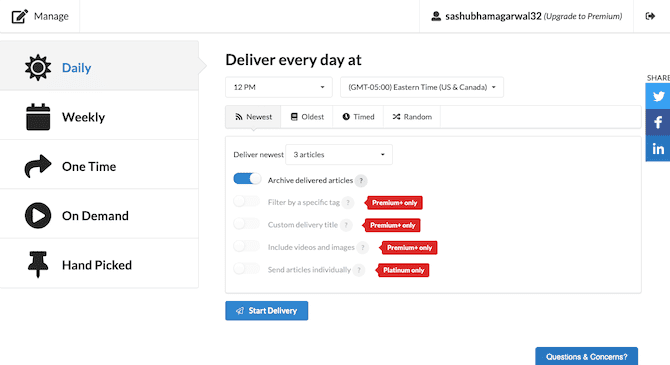Screen dimensions: 670x365
Task: Select the Random tab
Action: pos(412,117)
